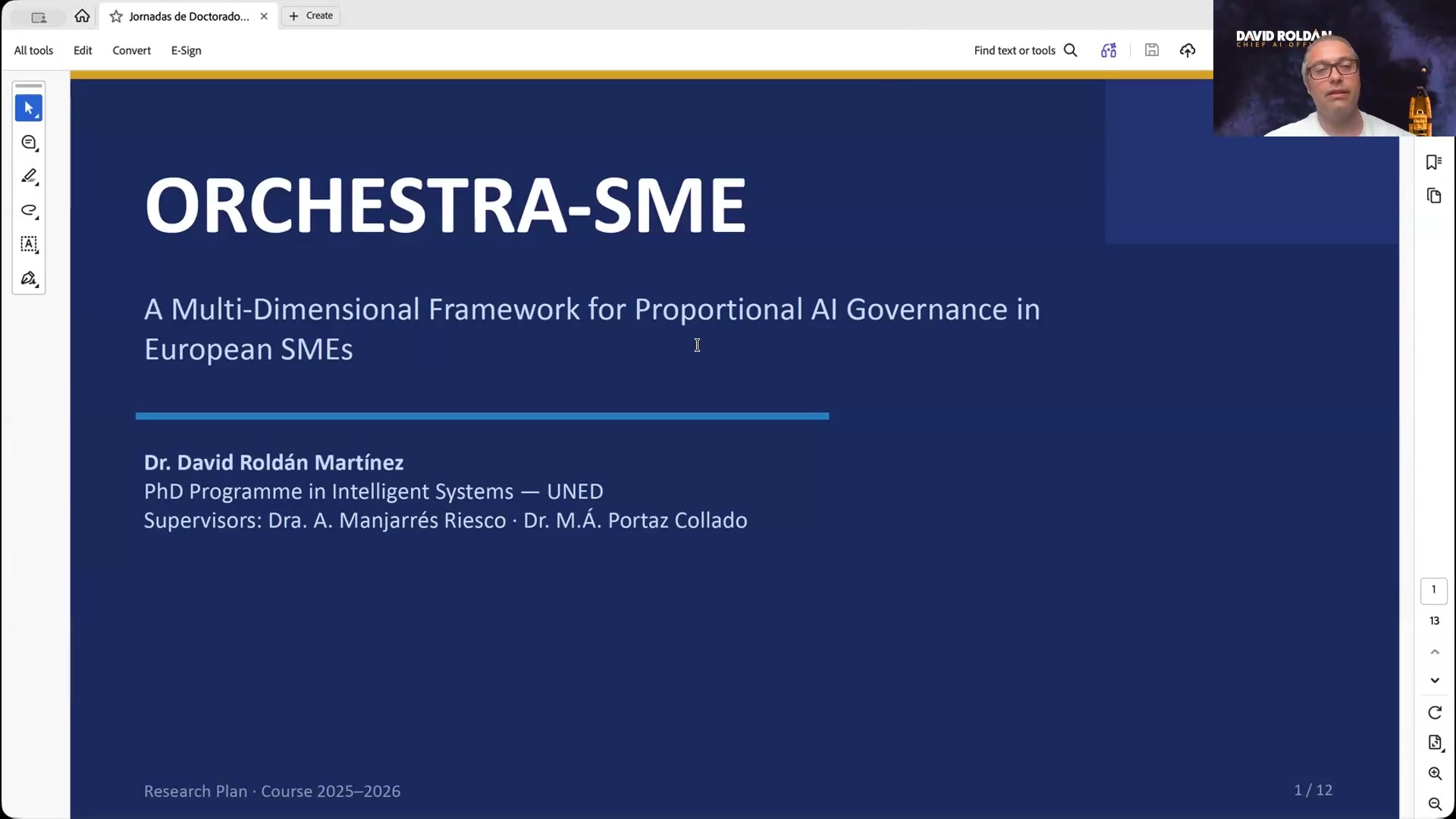Screen dimensions: 1456x819
Task: Open the AI Assistant icon
Action: [x=1109, y=50]
